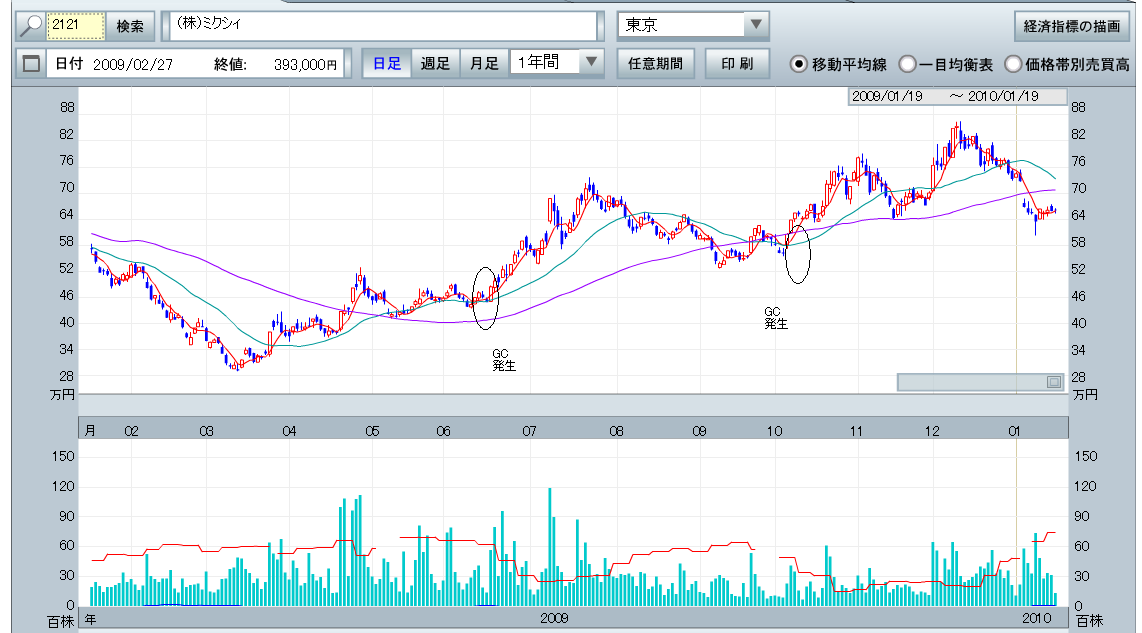Click the company name field (株)ミクシィ

point(380,26)
